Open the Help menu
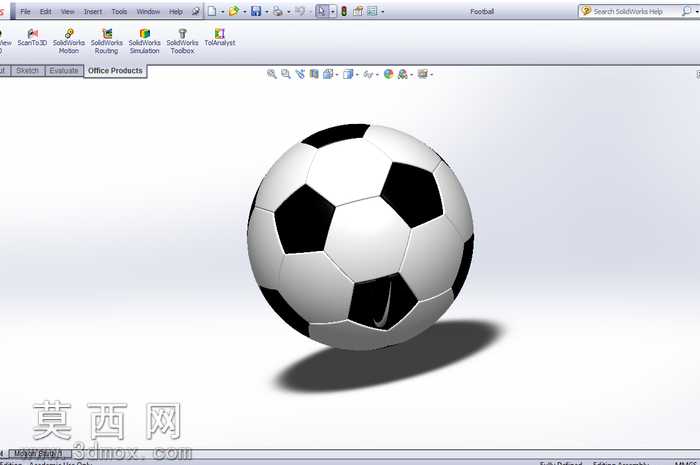700x465 pixels. pyautogui.click(x=176, y=12)
